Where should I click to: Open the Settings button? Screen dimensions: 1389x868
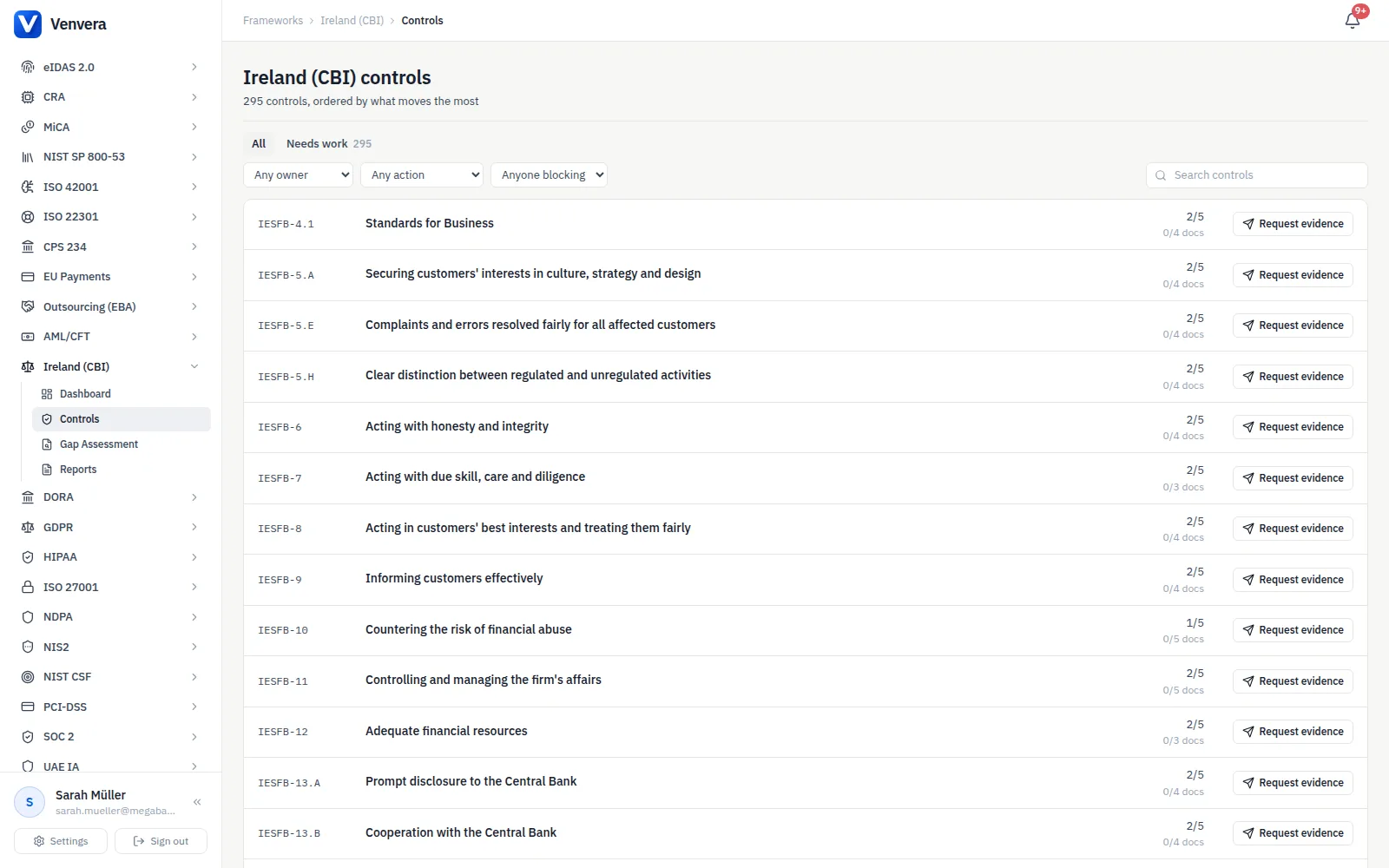click(61, 841)
